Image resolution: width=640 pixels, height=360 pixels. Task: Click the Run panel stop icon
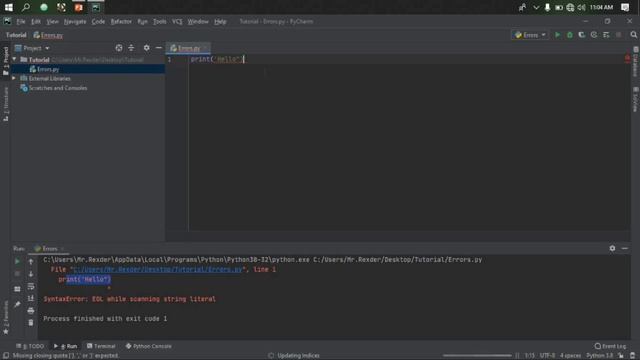point(17,274)
